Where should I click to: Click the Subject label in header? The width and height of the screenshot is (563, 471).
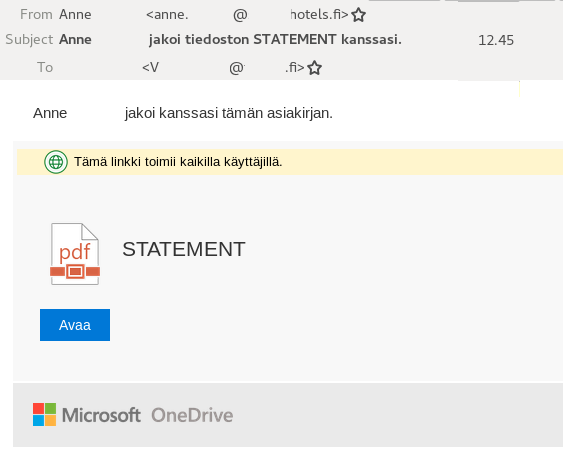click(x=29, y=39)
